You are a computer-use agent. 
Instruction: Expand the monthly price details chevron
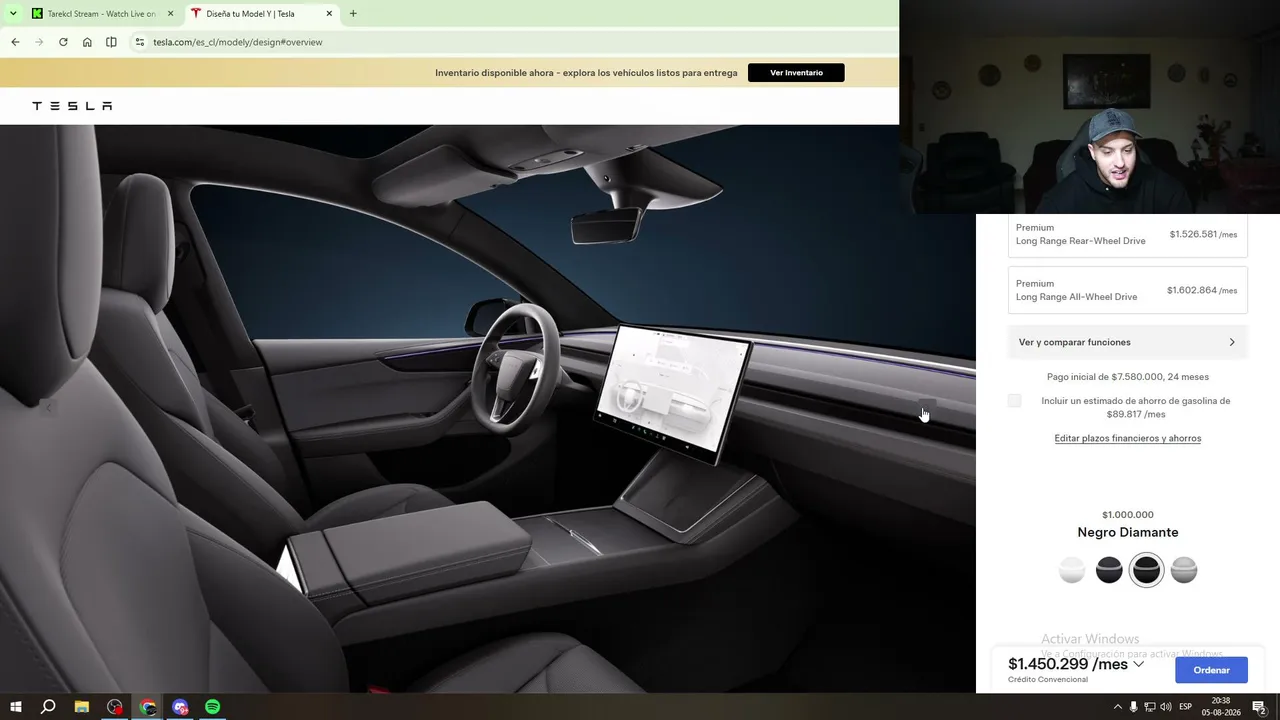point(1138,664)
